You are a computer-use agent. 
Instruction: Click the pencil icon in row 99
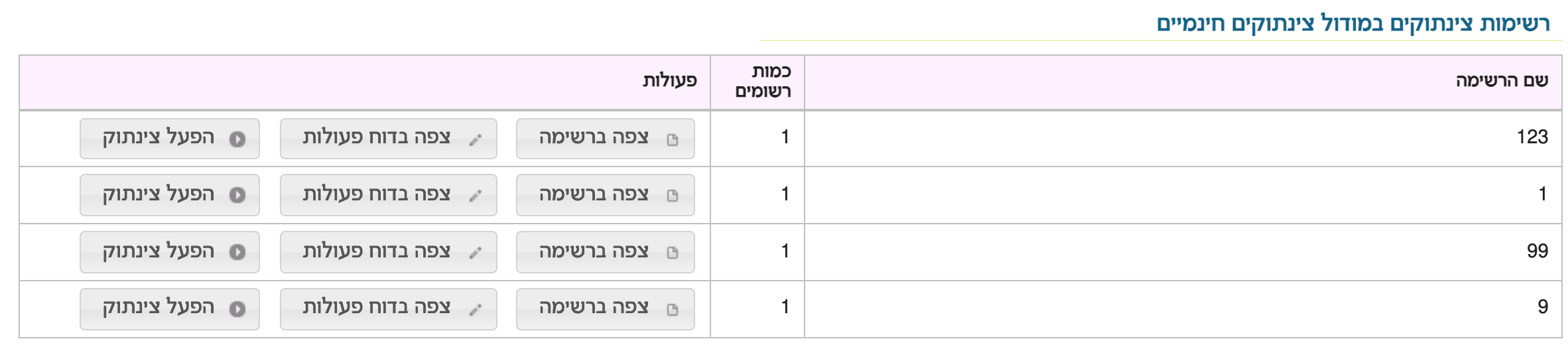[x=476, y=253]
